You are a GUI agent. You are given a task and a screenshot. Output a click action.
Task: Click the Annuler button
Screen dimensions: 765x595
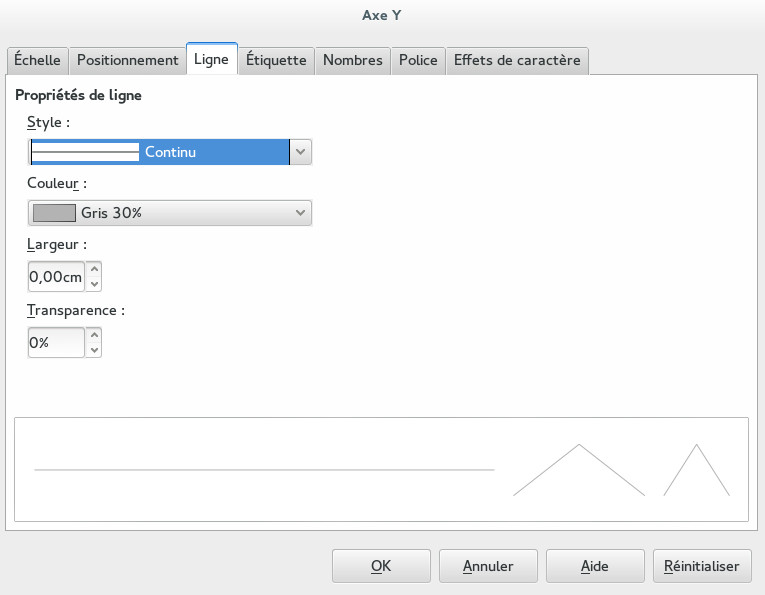488,566
